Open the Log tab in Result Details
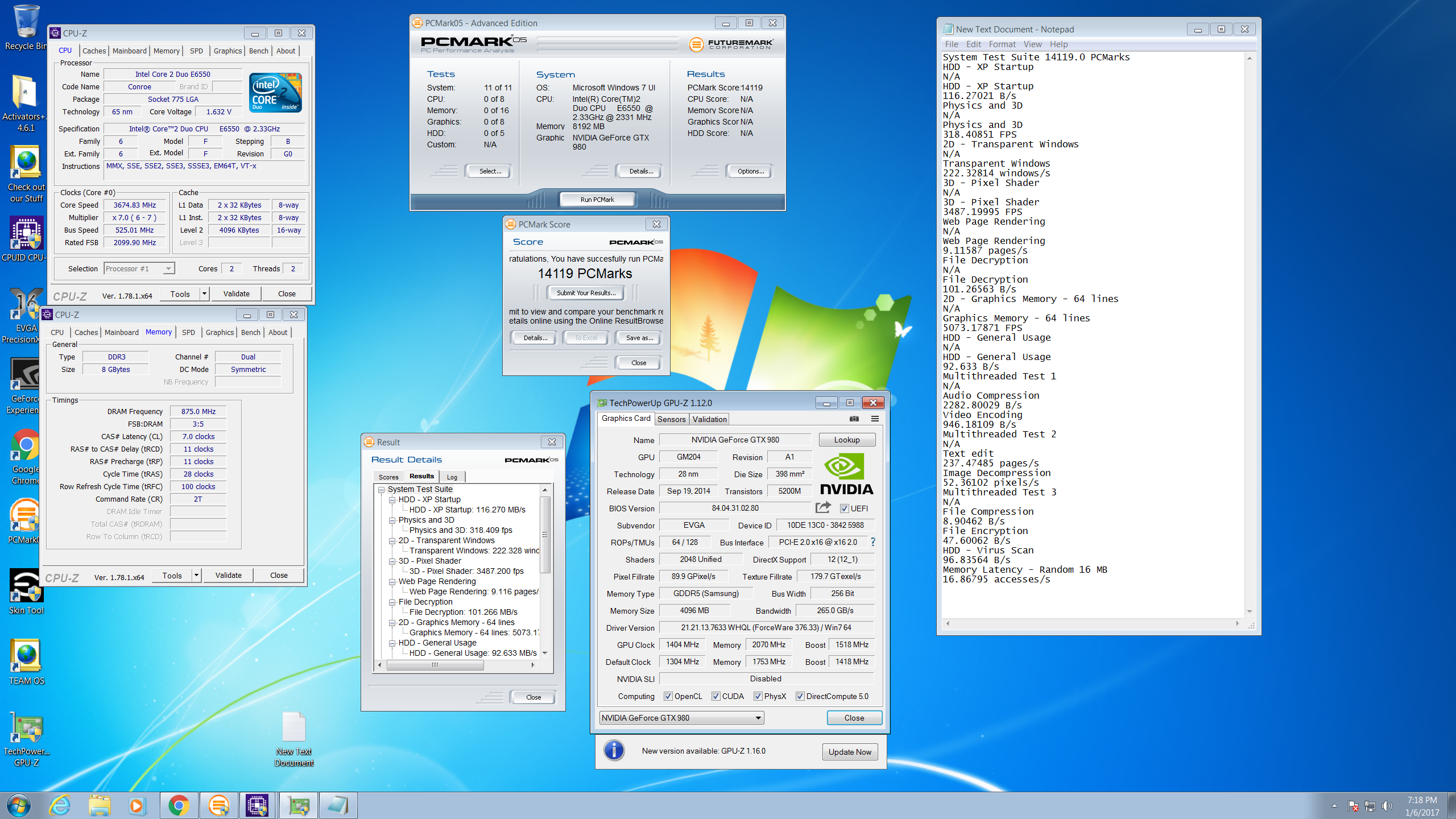The image size is (1456, 819). (x=452, y=477)
